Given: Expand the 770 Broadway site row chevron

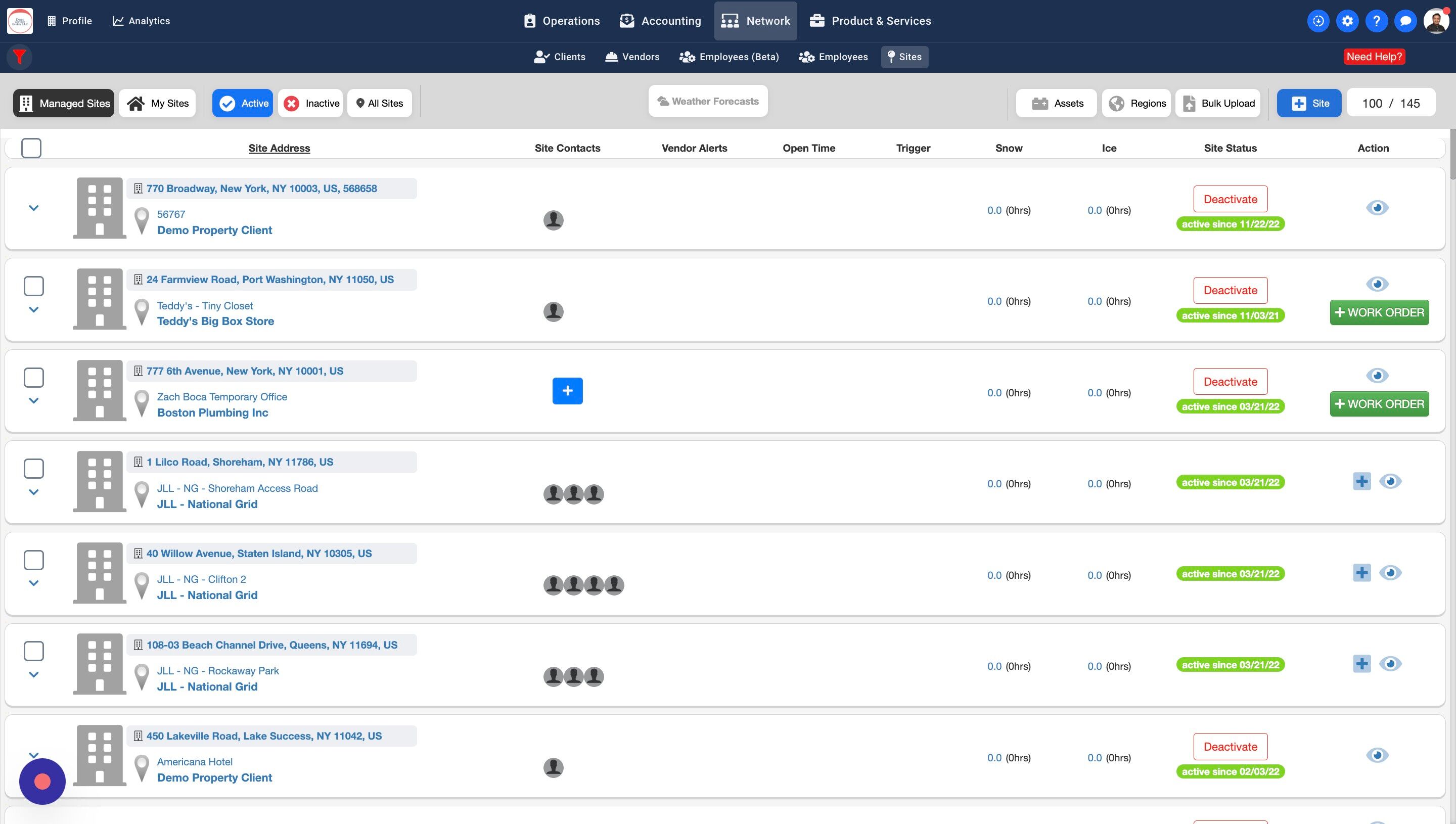Looking at the screenshot, I should click(x=34, y=208).
